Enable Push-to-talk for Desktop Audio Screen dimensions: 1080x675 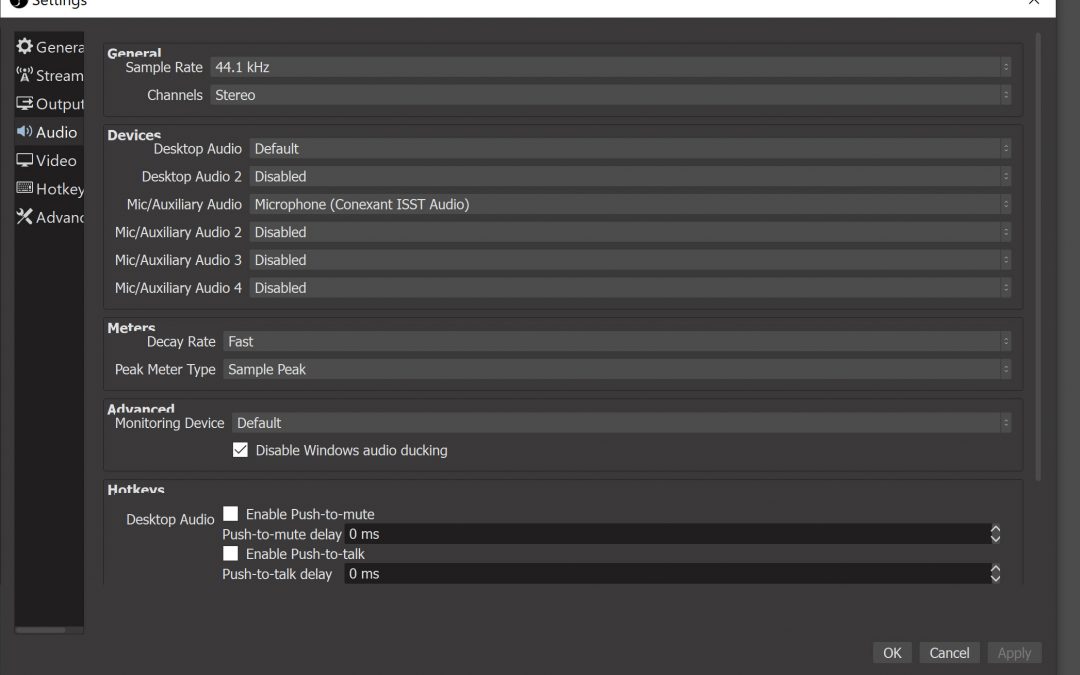[x=231, y=554]
